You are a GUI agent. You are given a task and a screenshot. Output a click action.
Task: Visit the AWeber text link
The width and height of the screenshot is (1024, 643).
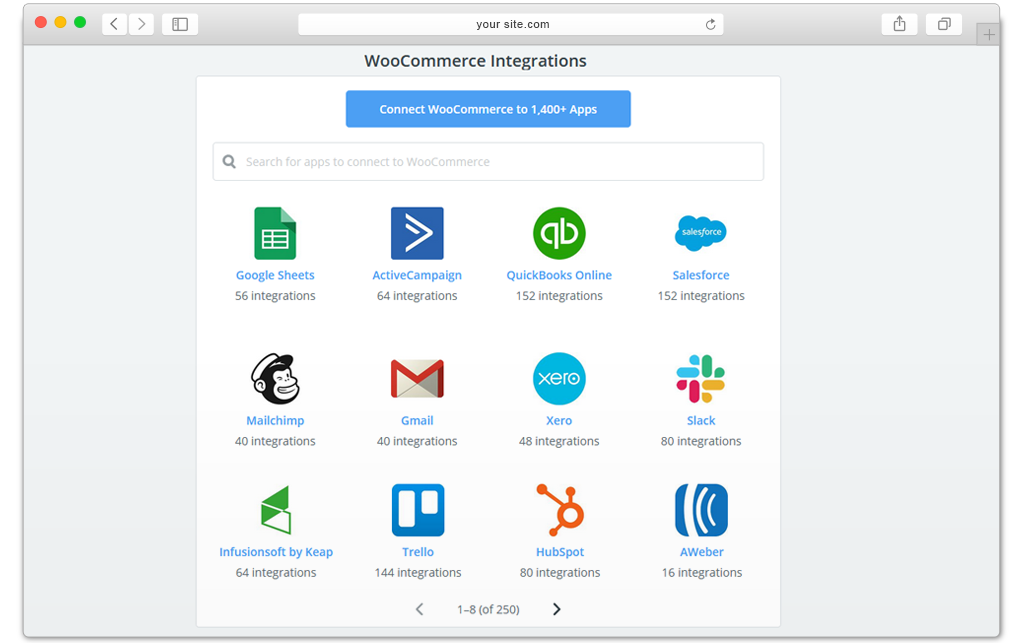(701, 552)
